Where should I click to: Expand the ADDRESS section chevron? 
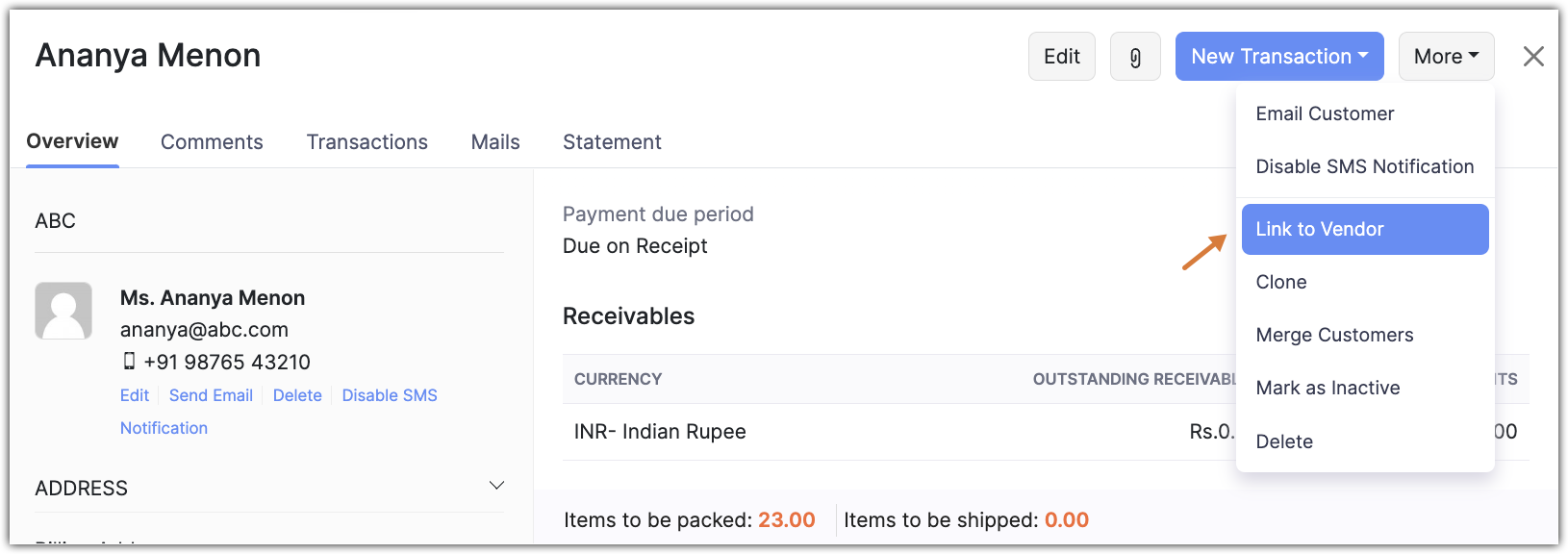click(496, 486)
